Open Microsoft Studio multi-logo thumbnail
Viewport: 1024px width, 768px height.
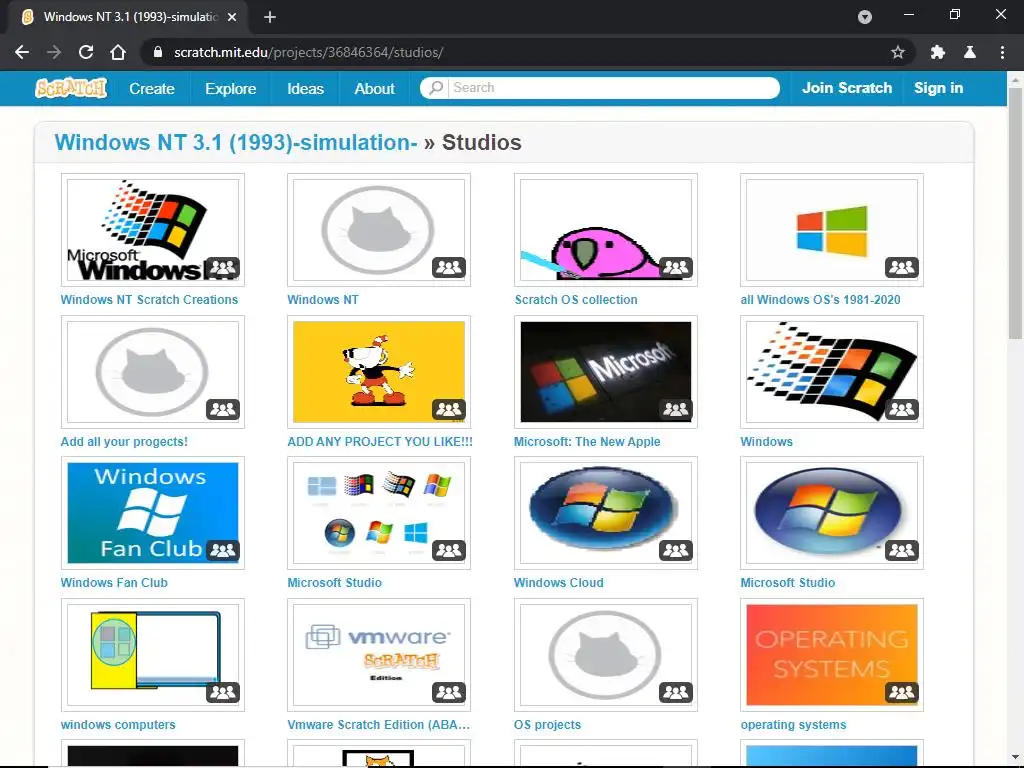379,513
